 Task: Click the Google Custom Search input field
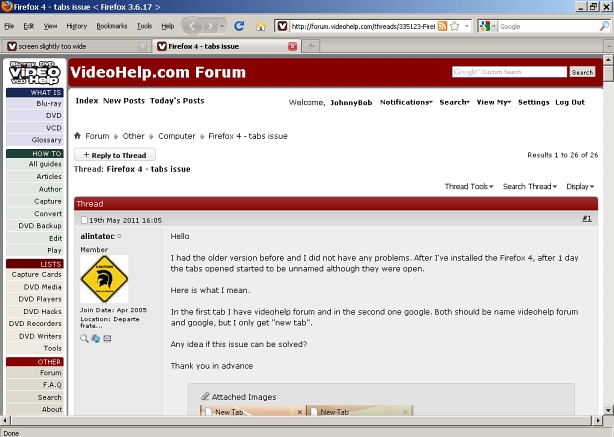click(509, 72)
